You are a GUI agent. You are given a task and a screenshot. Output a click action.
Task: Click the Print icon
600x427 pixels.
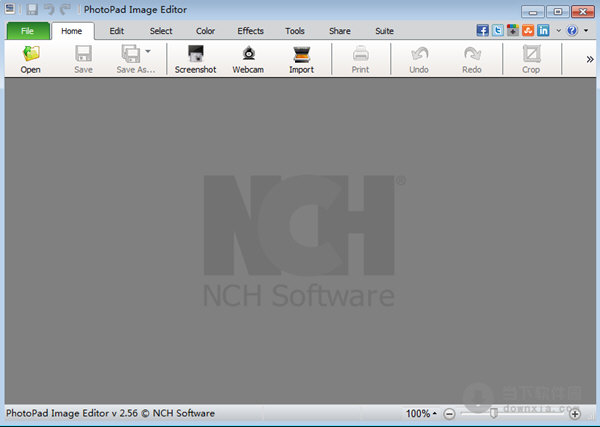pyautogui.click(x=360, y=54)
